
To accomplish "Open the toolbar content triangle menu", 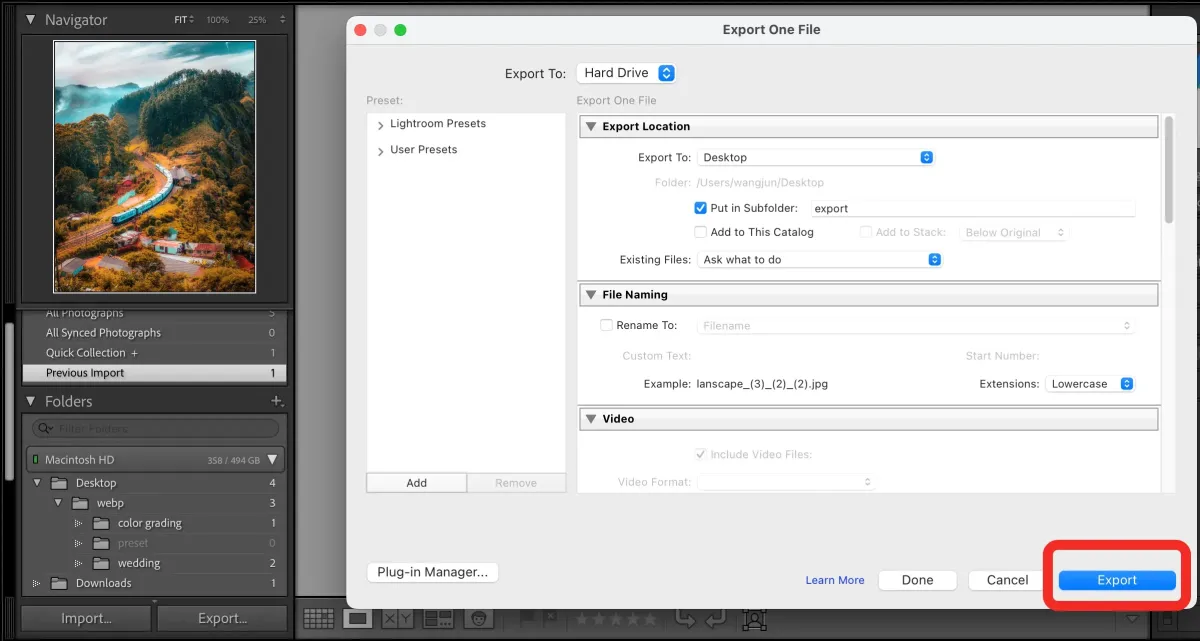I will (x=1131, y=619).
